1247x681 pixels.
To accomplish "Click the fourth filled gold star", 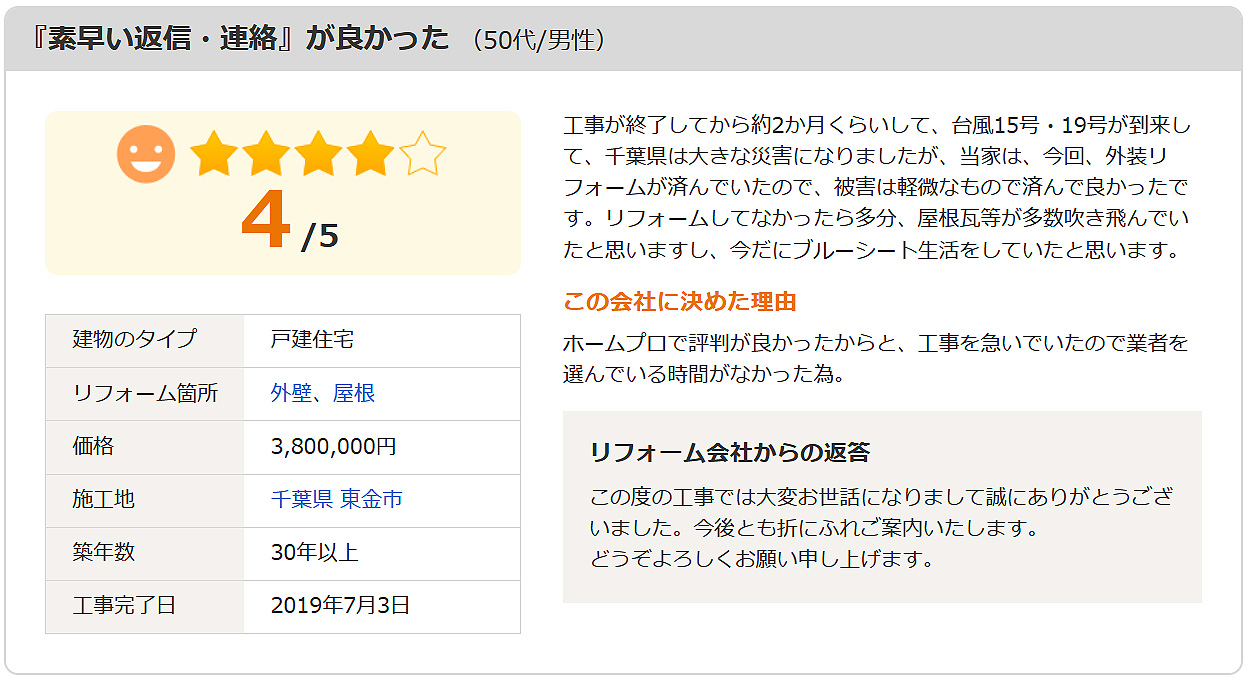I will [x=371, y=154].
